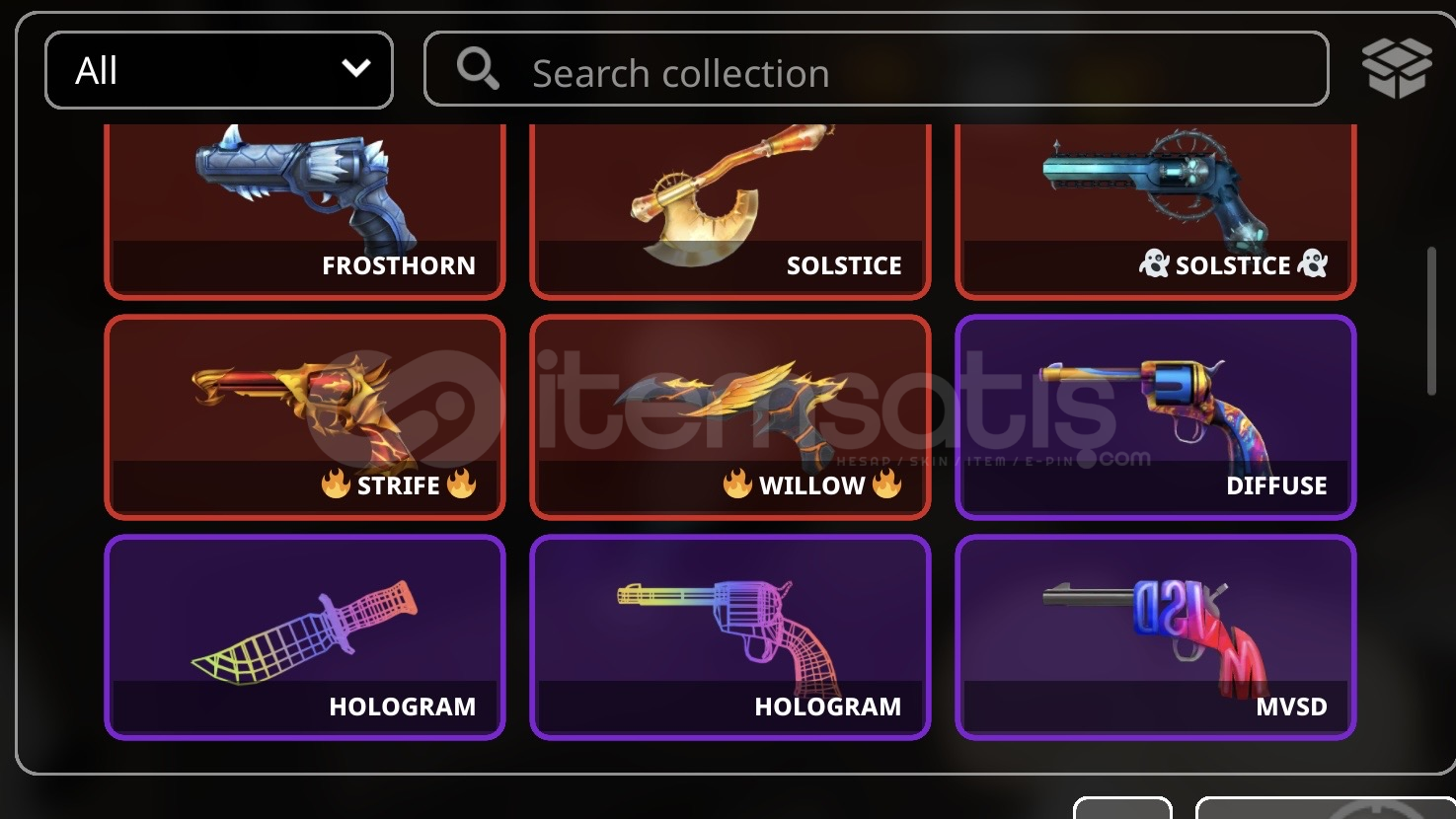Select the Frosthorn revolver item
The width and height of the screenshot is (1456, 819).
tap(305, 210)
